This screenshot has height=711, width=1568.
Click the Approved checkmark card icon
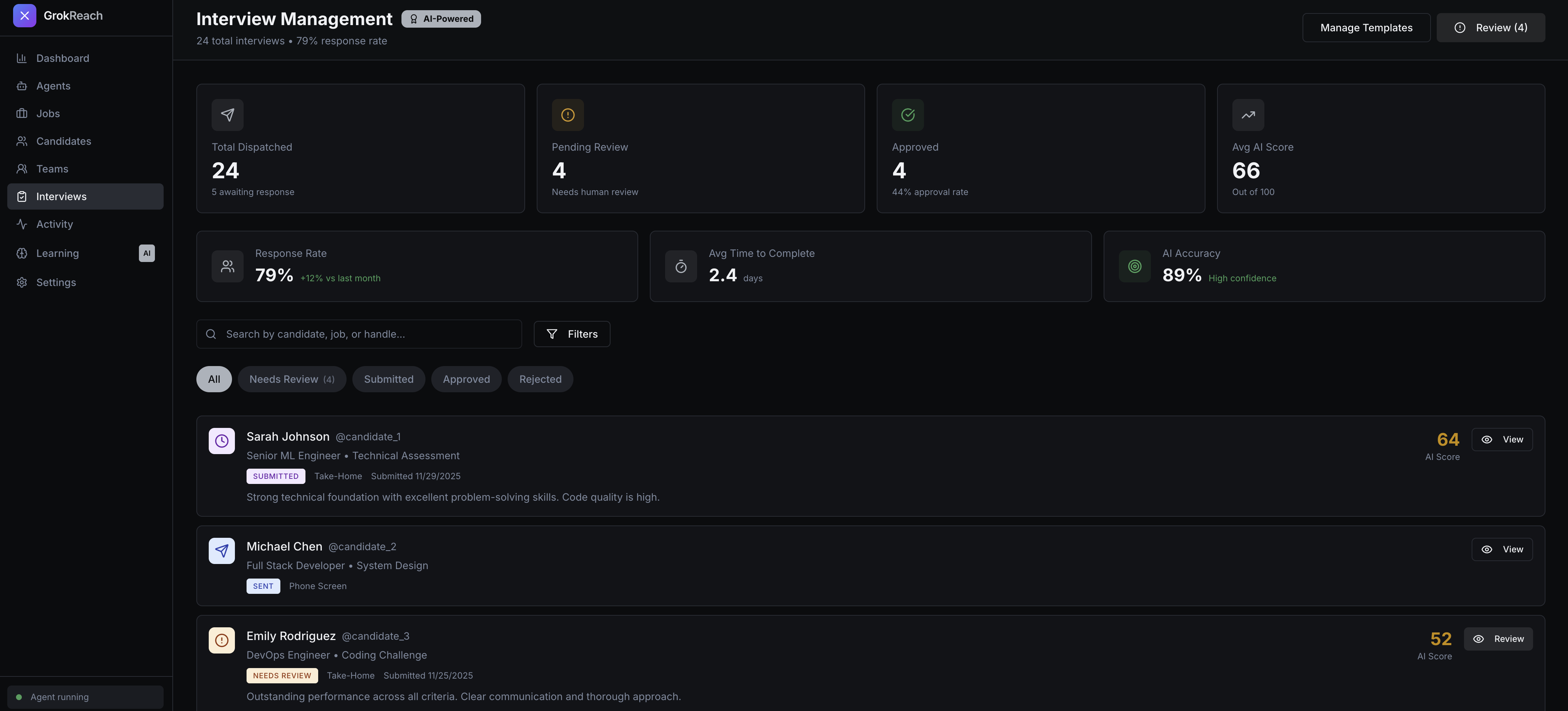907,115
